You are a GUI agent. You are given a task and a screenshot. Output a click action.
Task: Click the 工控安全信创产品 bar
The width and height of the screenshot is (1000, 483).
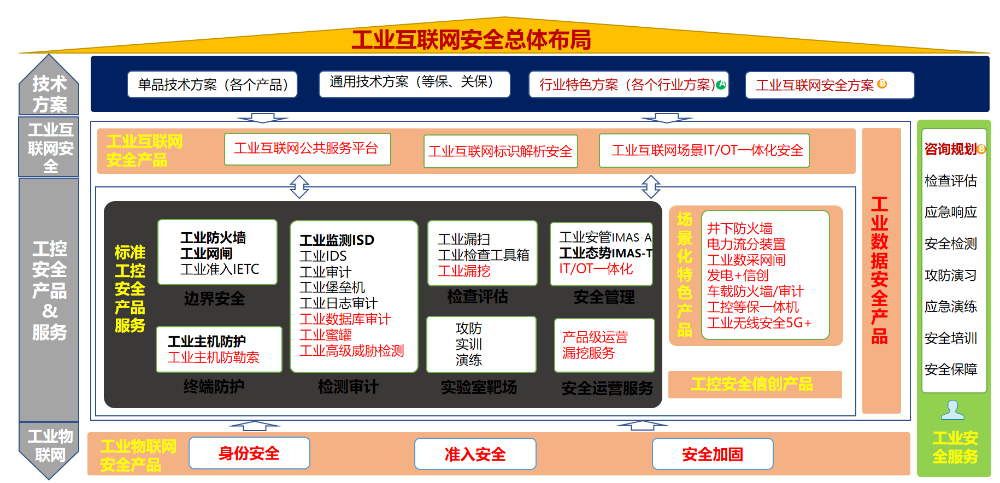click(755, 385)
